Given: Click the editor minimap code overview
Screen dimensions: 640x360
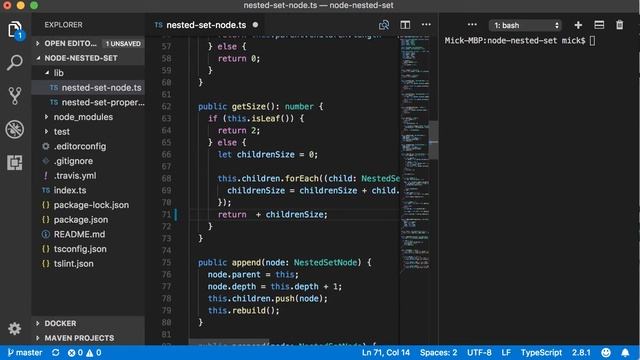Looking at the screenshot, I should click(x=415, y=155).
